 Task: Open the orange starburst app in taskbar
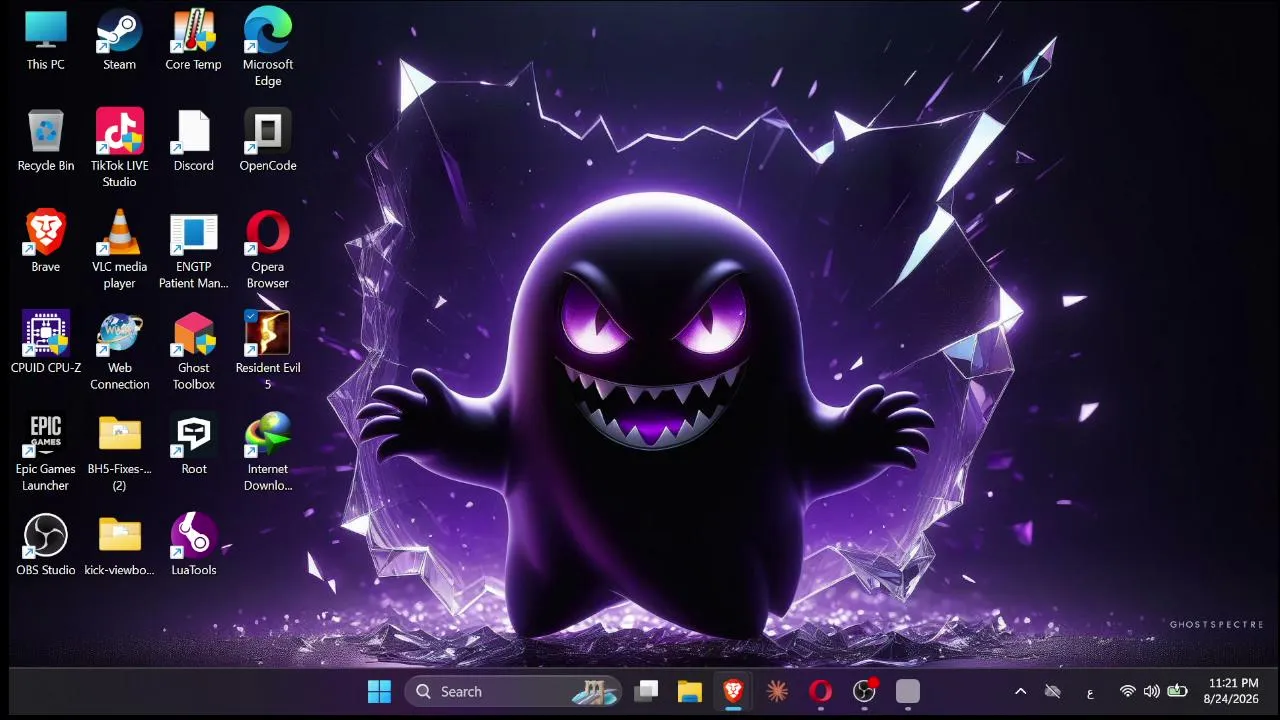click(x=777, y=691)
